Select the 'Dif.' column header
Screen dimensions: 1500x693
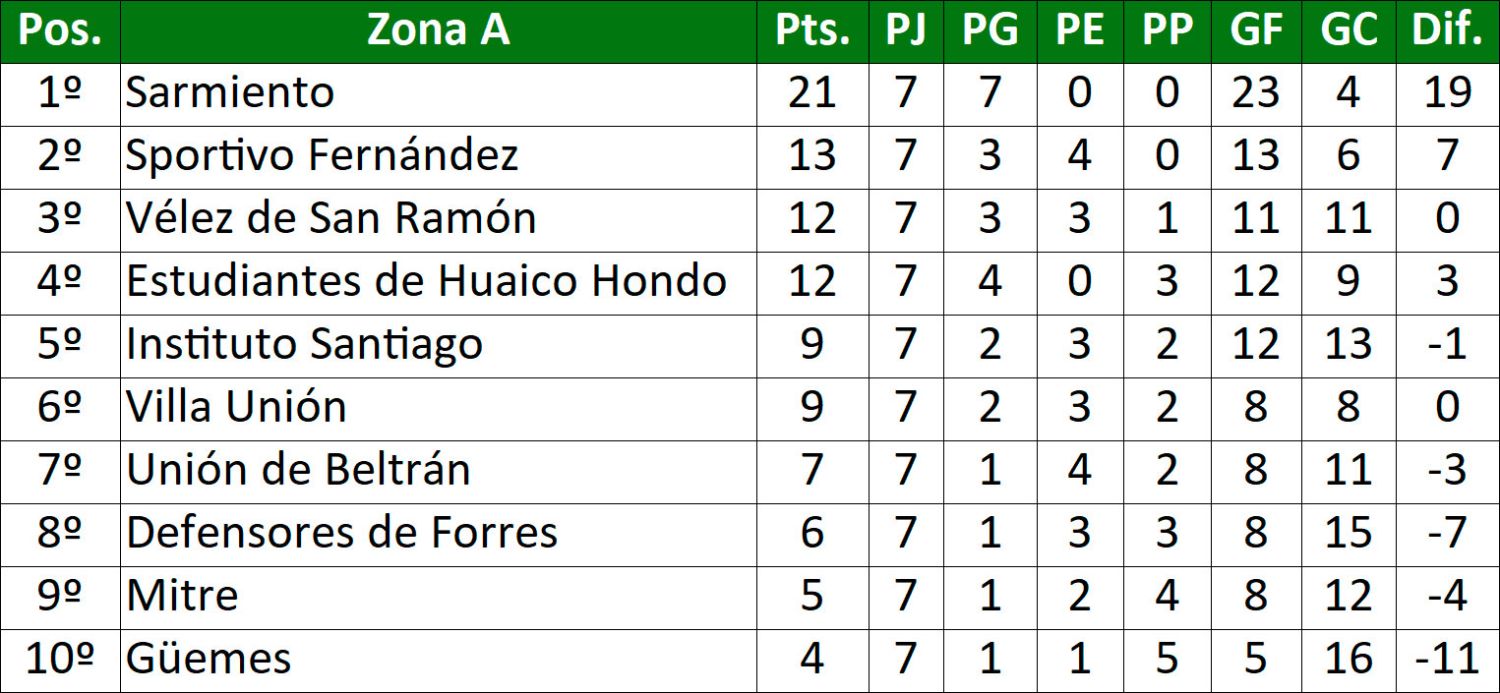(x=1446, y=31)
